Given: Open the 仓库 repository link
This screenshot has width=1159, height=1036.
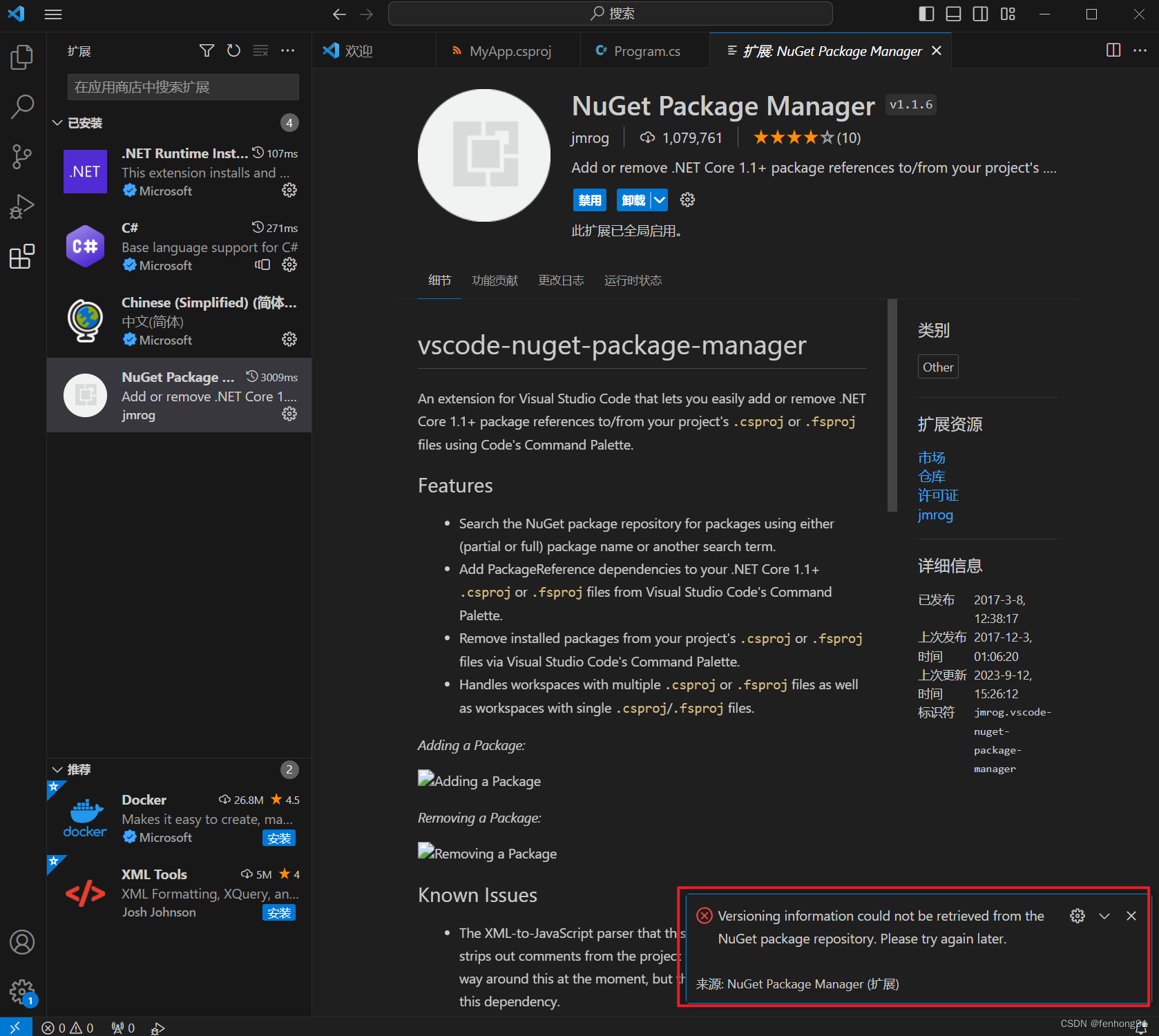Looking at the screenshot, I should (x=932, y=476).
